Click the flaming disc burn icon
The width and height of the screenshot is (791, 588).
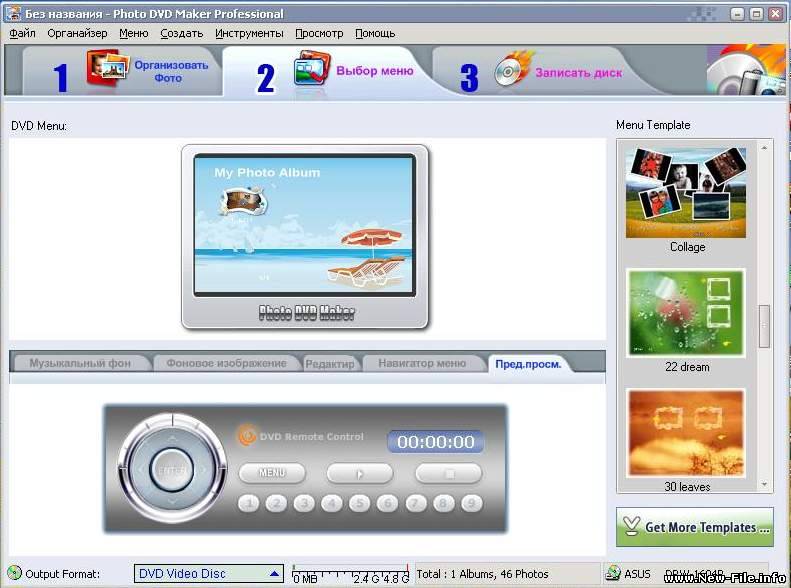point(514,69)
